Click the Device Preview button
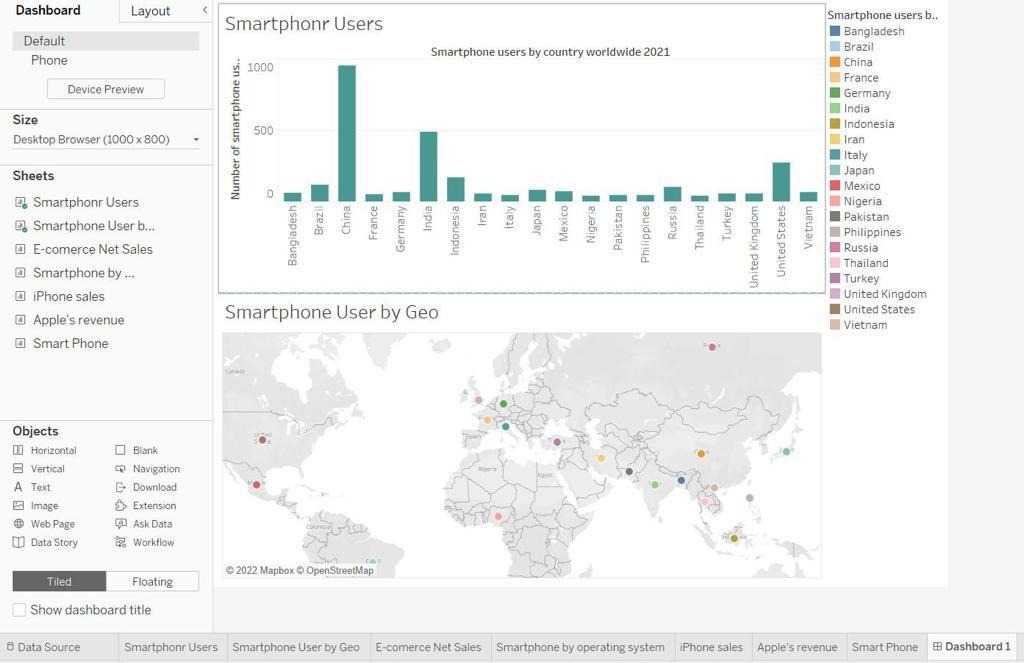1024x663 pixels. click(x=106, y=89)
